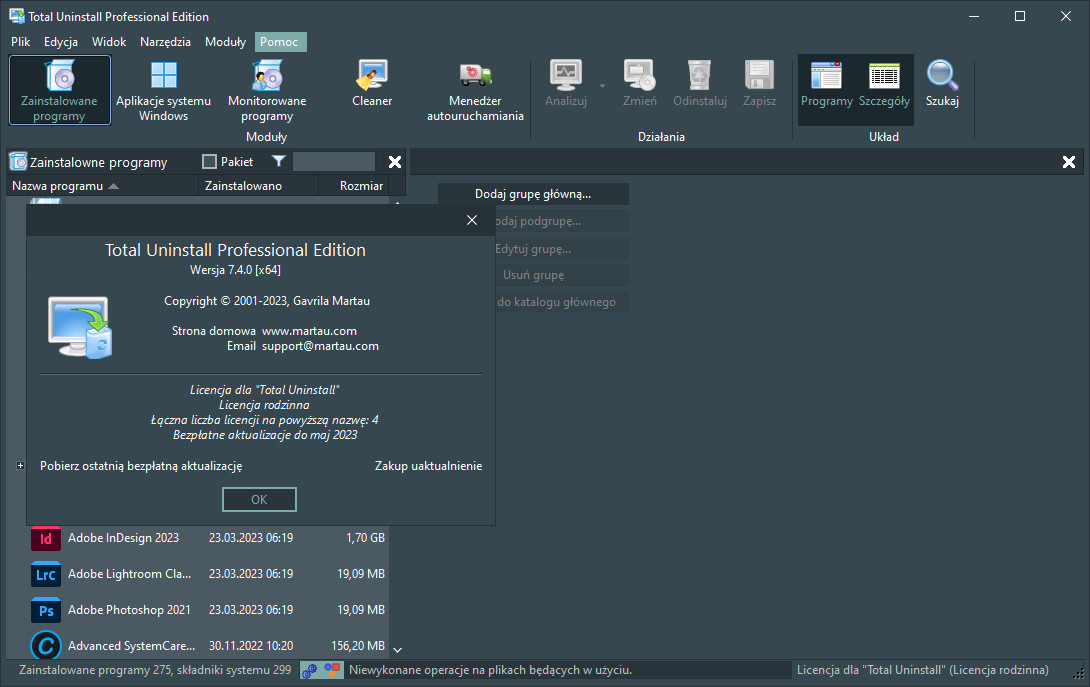The height and width of the screenshot is (687, 1090).
Task: Expand the plus box beside Pobierz
Action: pos(20,466)
